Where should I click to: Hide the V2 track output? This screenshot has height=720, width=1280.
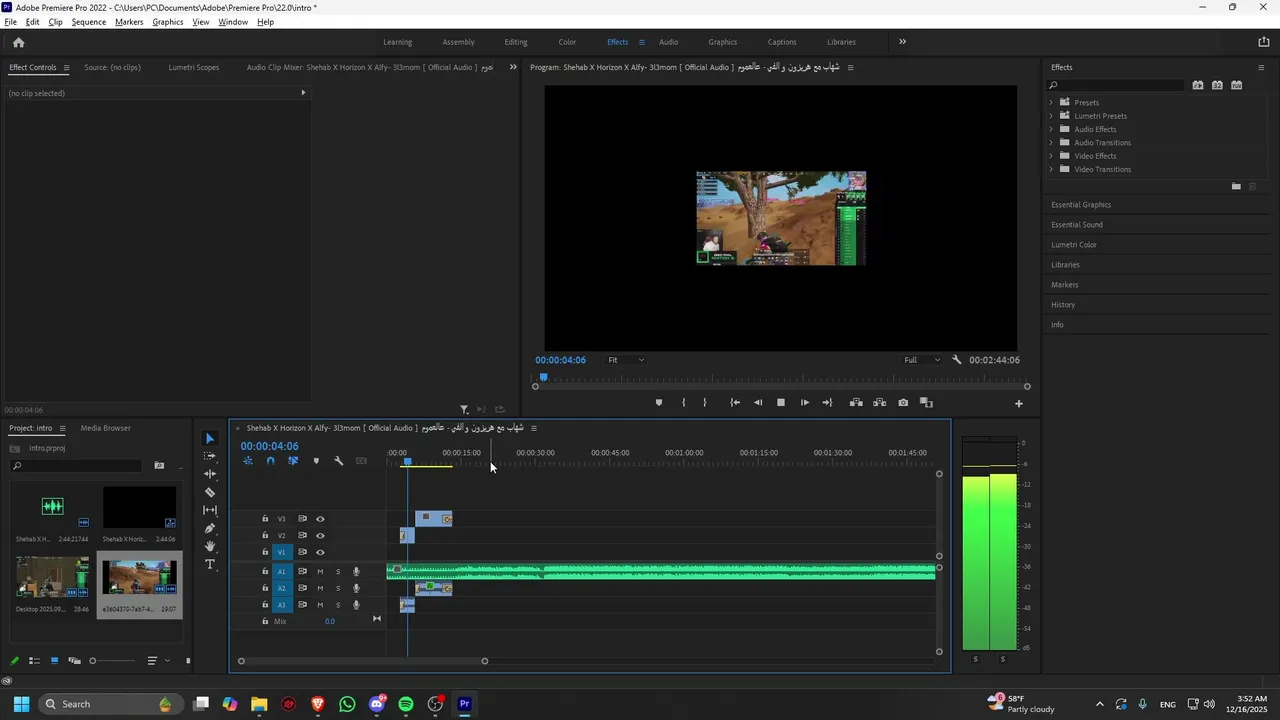point(320,535)
